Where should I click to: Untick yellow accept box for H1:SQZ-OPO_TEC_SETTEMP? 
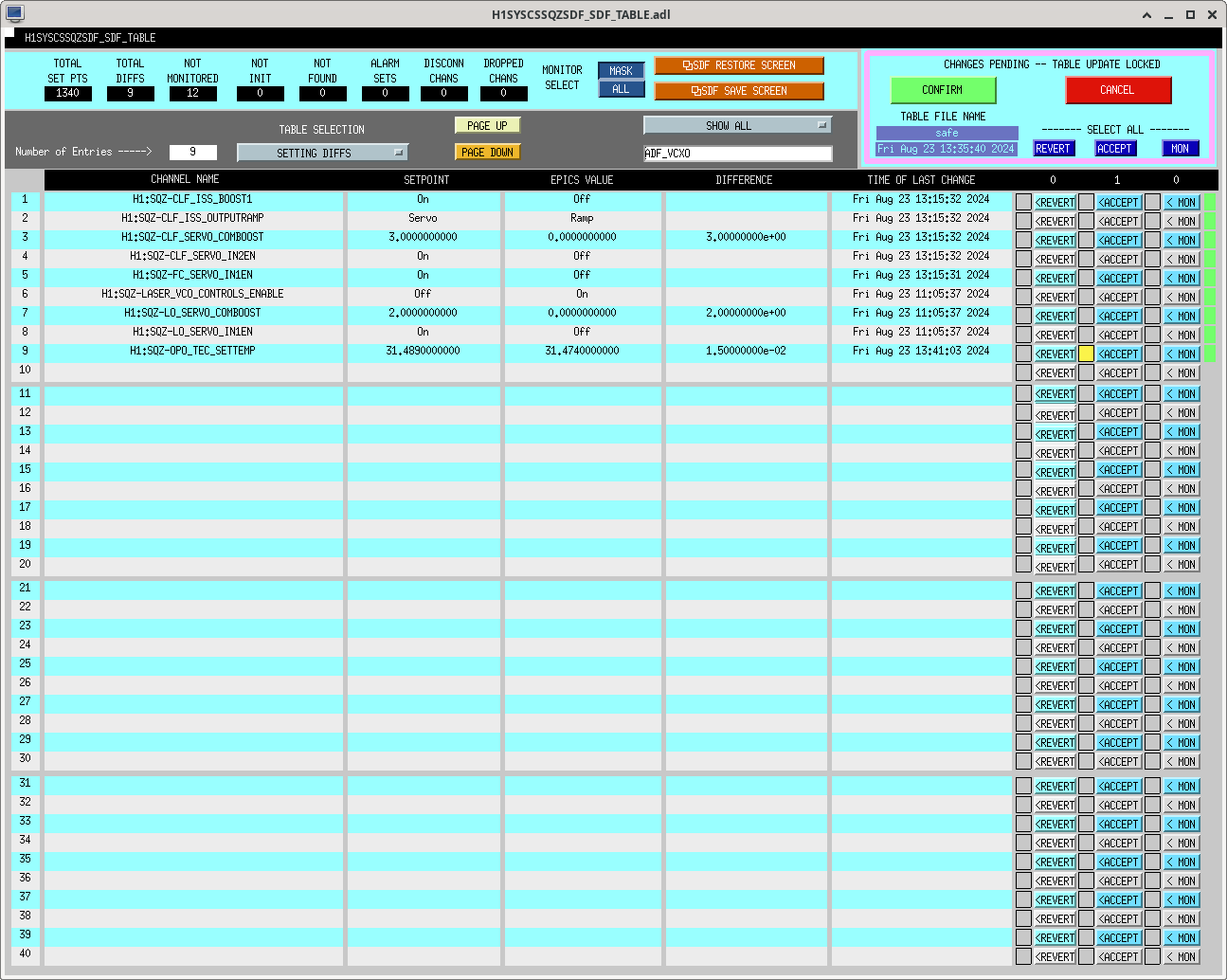pyautogui.click(x=1086, y=354)
